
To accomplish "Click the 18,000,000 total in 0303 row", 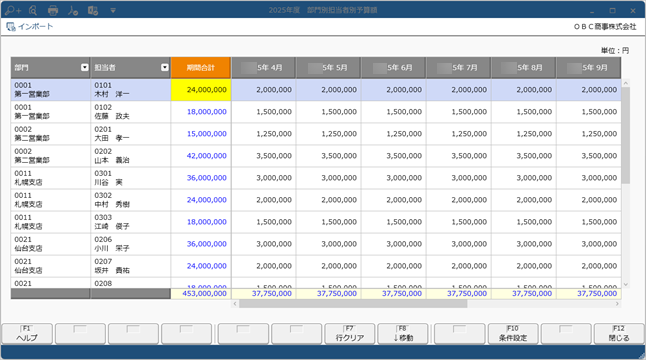I will [201, 222].
